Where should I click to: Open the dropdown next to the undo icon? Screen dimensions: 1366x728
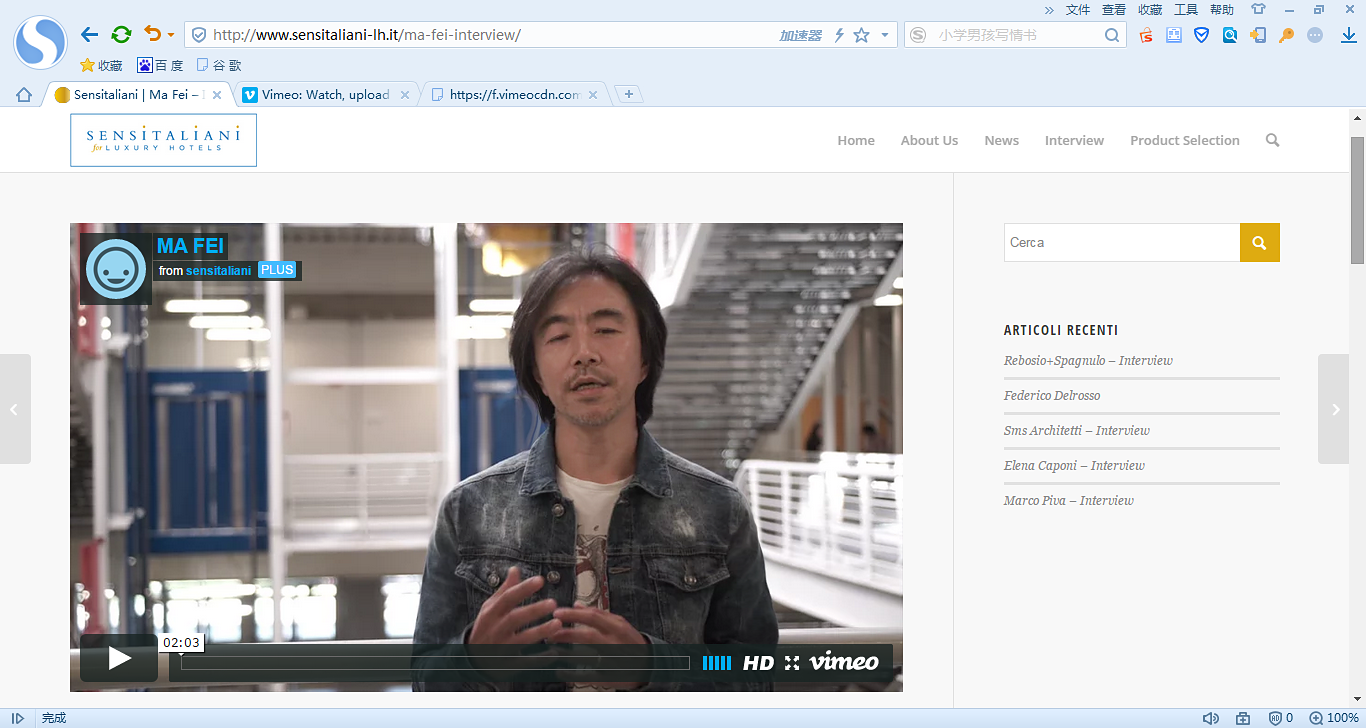point(171,35)
